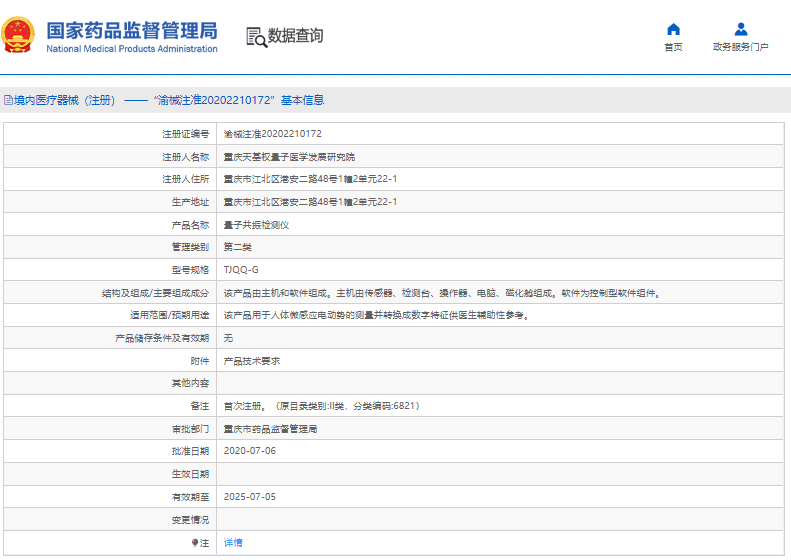This screenshot has height=560, width=791.
Task: Open 政务服务门户 user portal icon
Action: [741, 29]
